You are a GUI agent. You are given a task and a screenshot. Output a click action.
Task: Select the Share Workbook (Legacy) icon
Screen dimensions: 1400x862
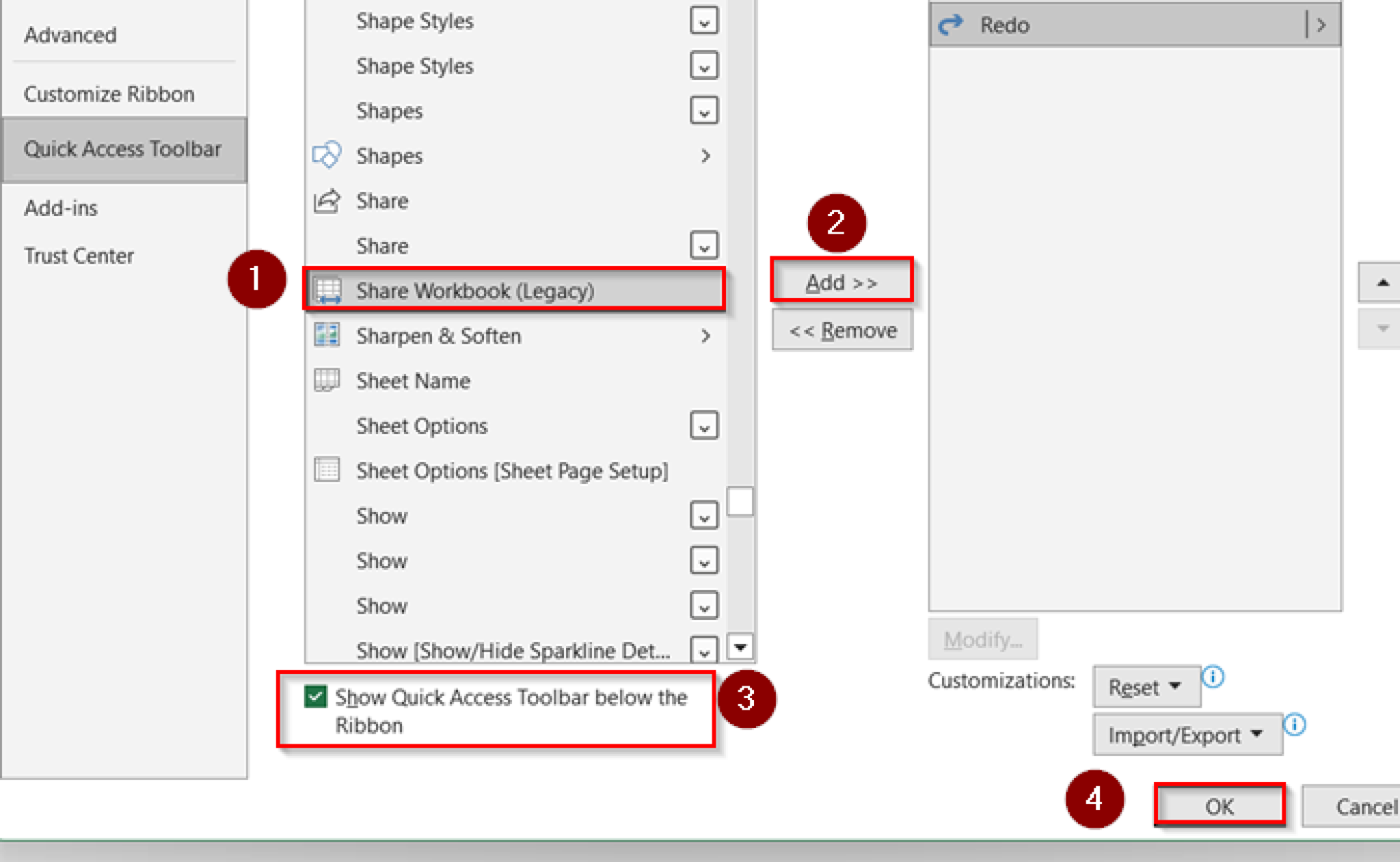(329, 290)
